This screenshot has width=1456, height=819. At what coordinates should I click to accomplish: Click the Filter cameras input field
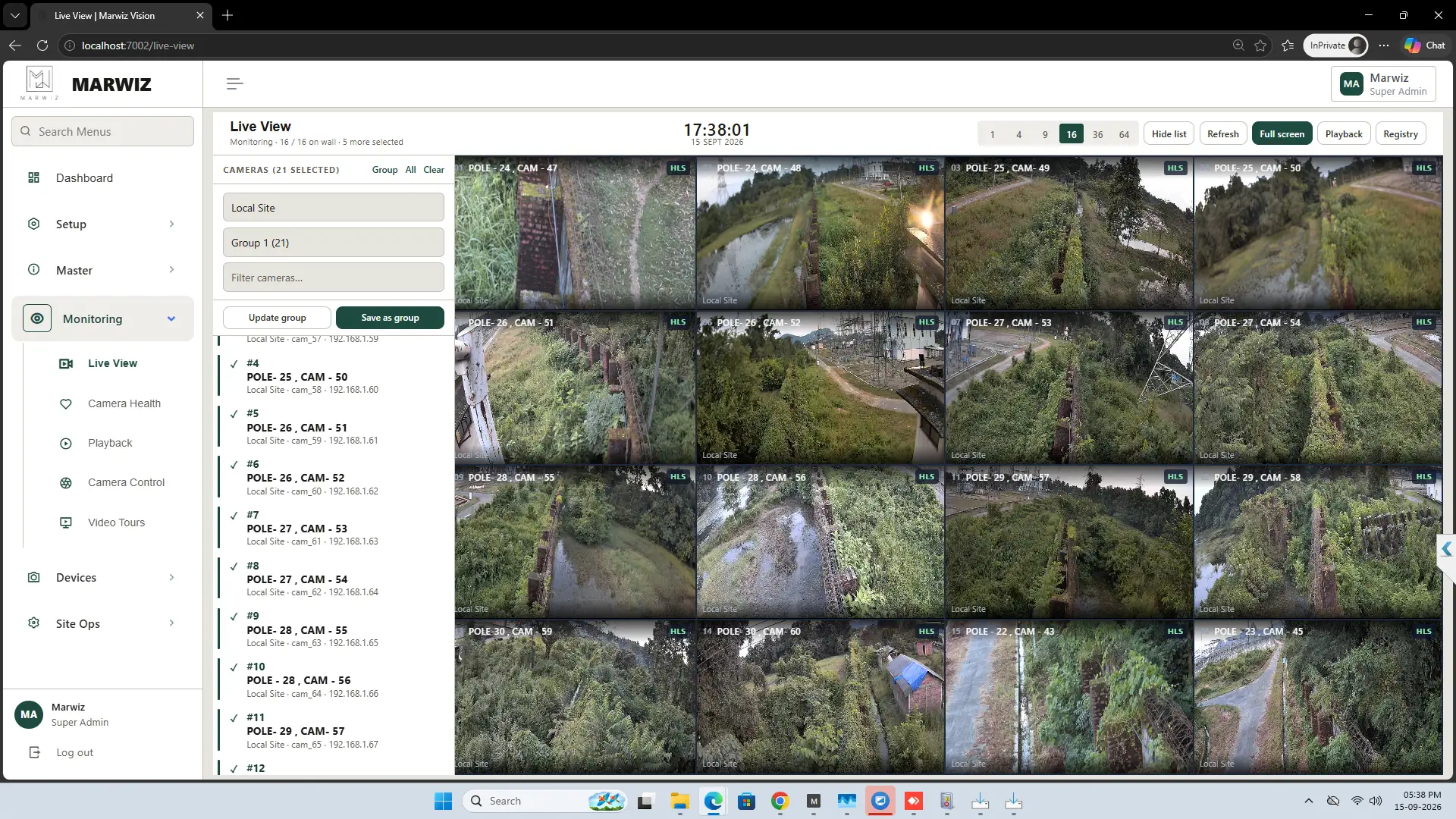(x=333, y=278)
